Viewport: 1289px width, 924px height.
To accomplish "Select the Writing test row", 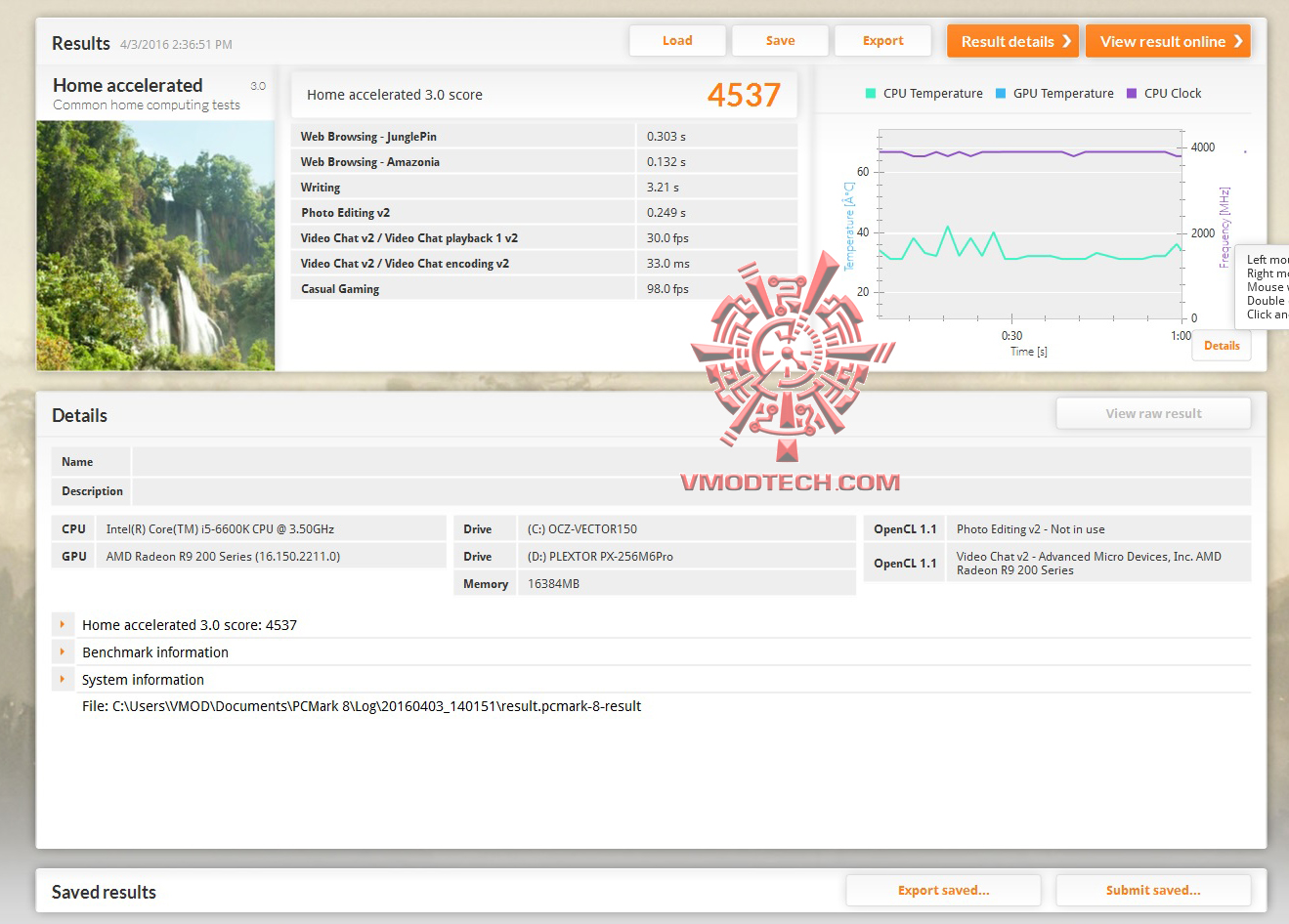I will click(543, 188).
